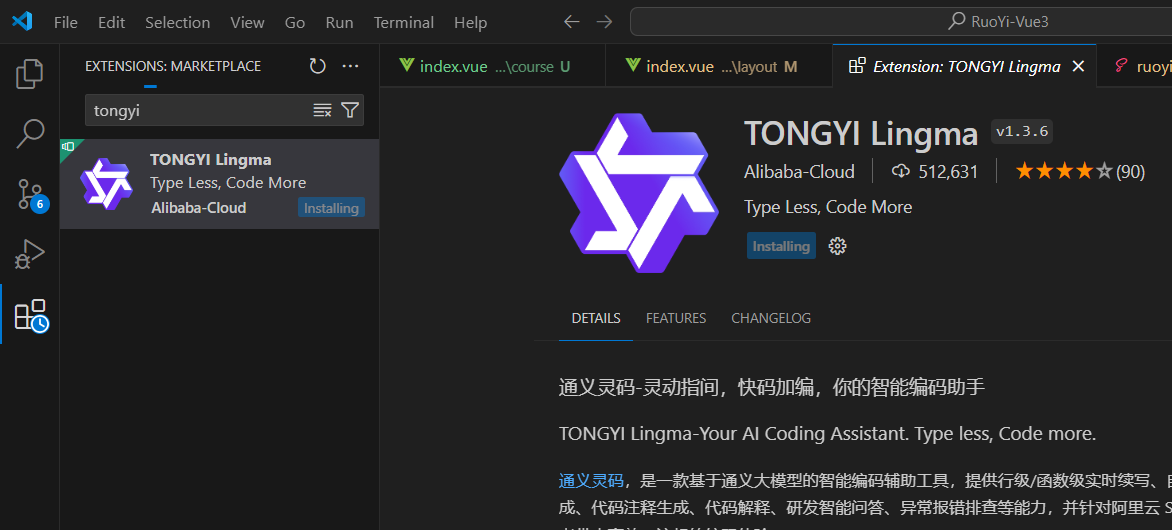Open the File menu
The width and height of the screenshot is (1172, 530).
point(66,22)
